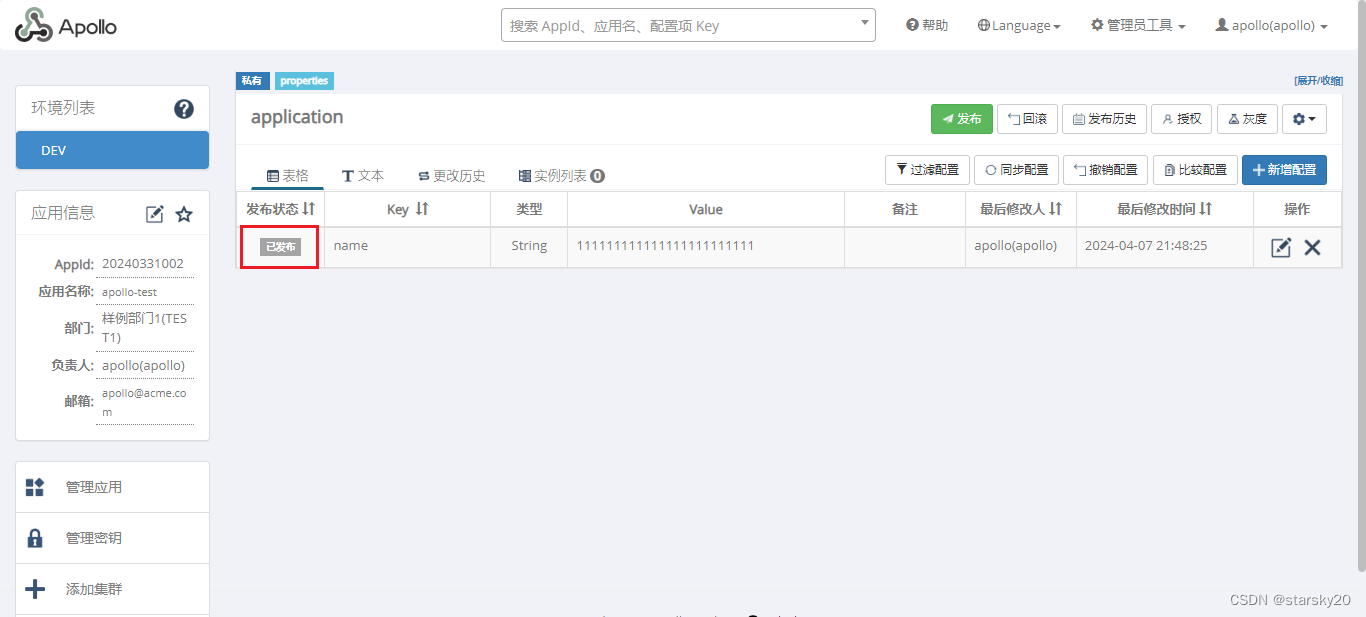Click the 回滚 button
The width and height of the screenshot is (1366, 617).
click(1027, 118)
